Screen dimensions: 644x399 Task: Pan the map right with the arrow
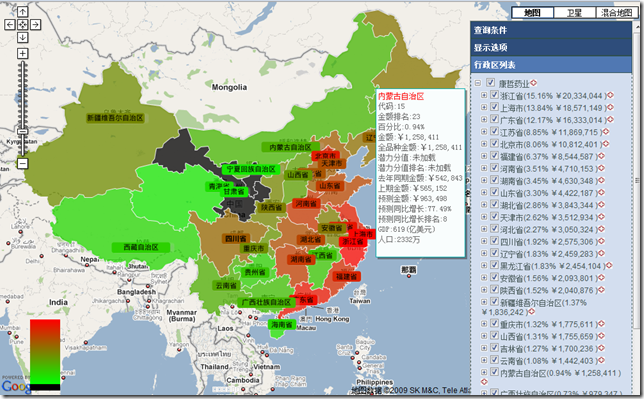(x=35, y=25)
